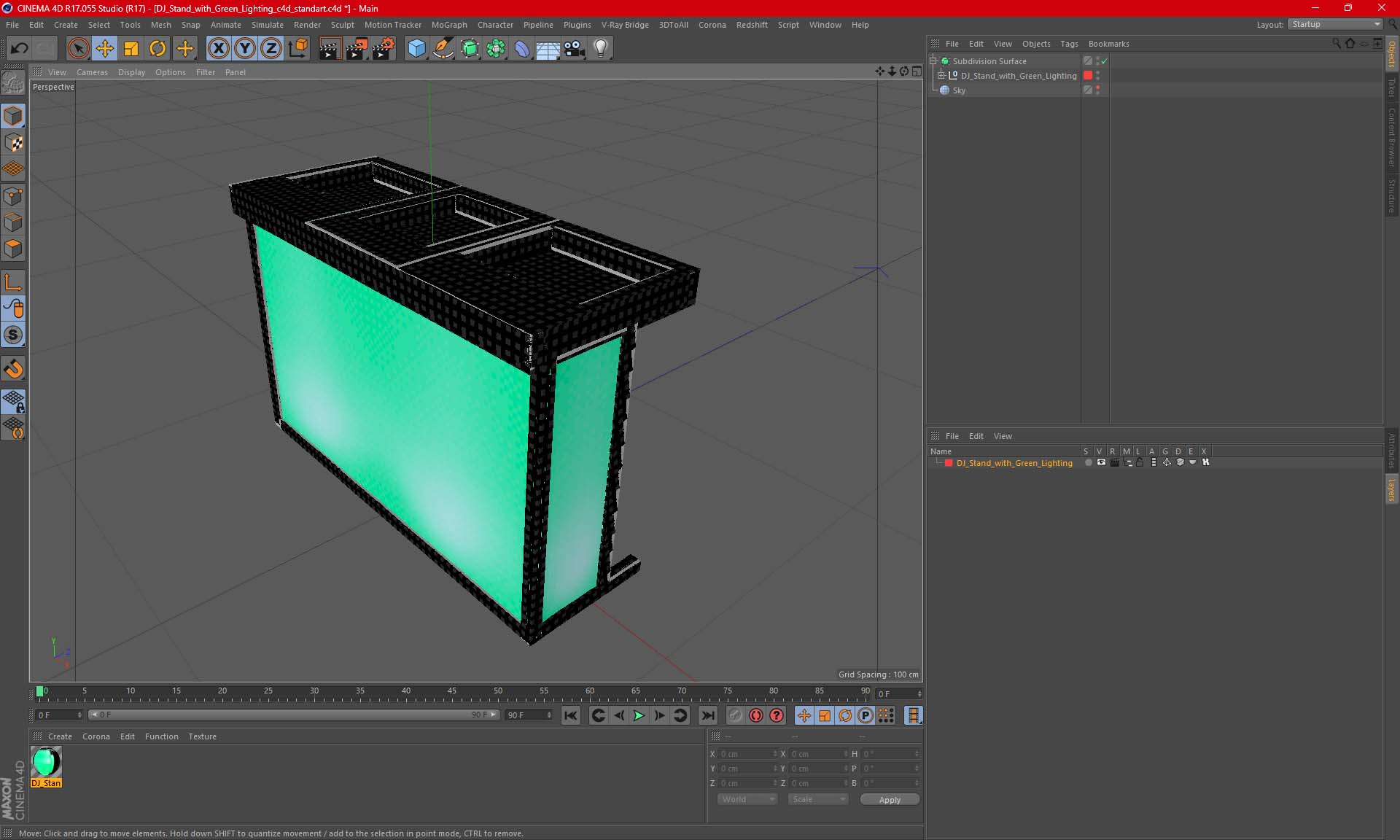This screenshot has height=840, width=1400.
Task: Select the Move tool in toolbar
Action: pyautogui.click(x=104, y=48)
